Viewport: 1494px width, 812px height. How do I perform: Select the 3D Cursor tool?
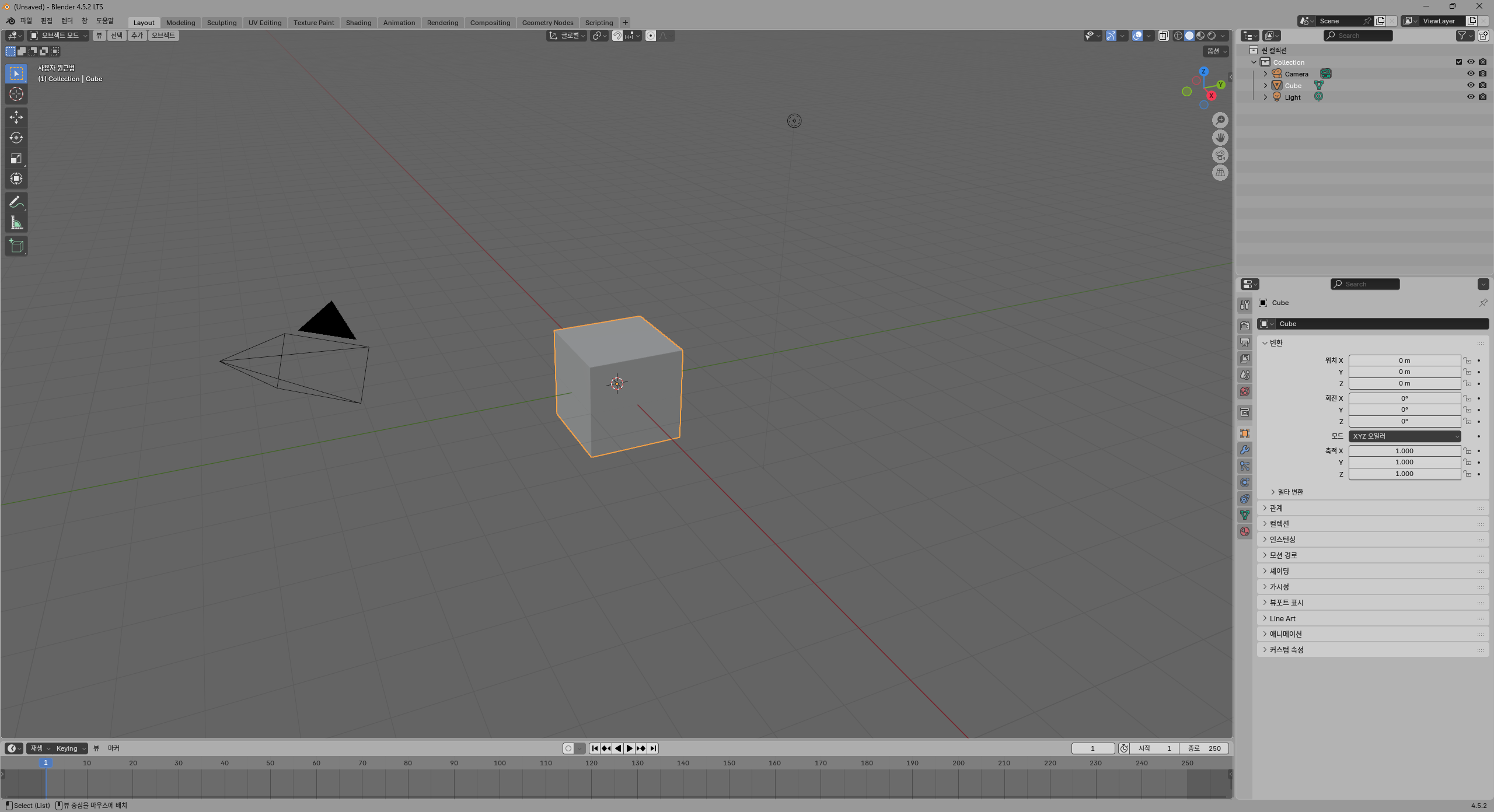[16, 94]
